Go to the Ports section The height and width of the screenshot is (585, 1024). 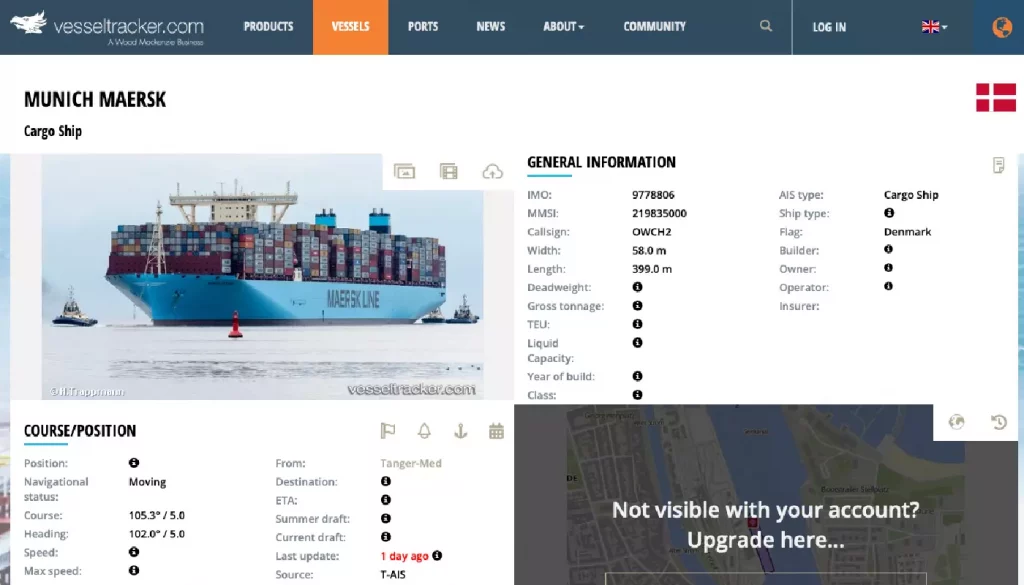[423, 27]
